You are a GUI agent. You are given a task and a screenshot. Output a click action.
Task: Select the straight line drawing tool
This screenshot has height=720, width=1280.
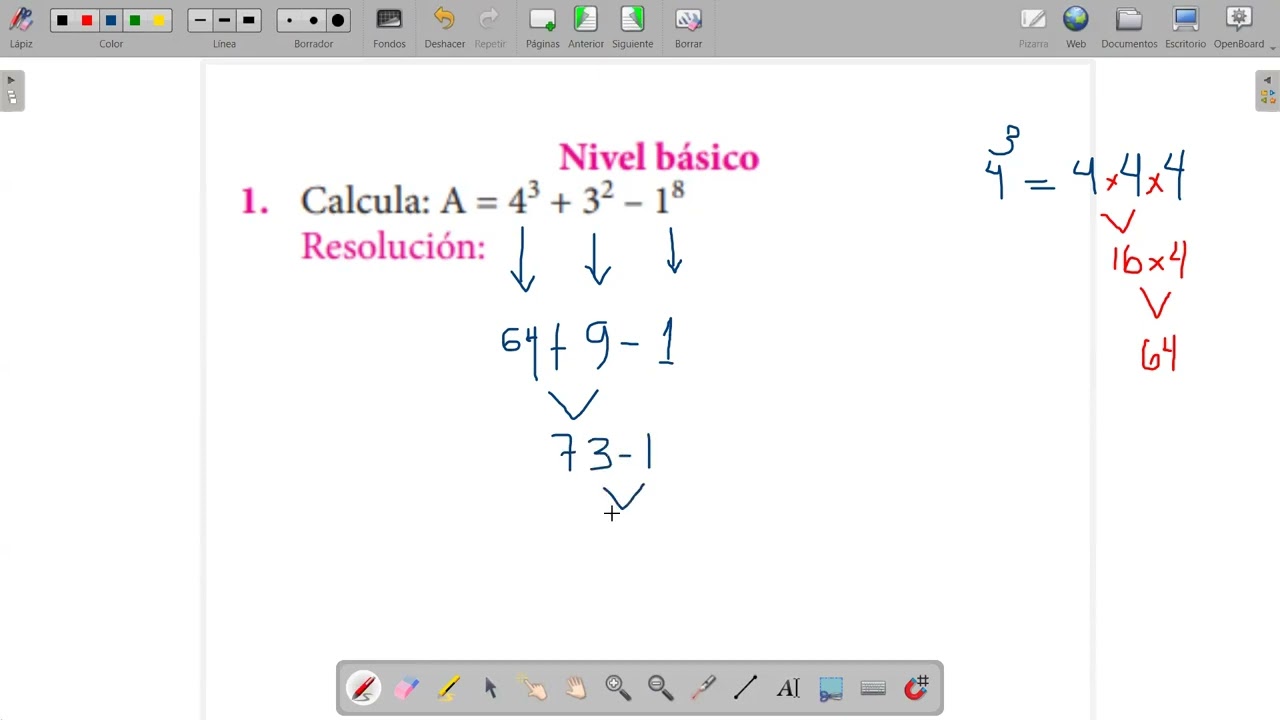(x=745, y=688)
